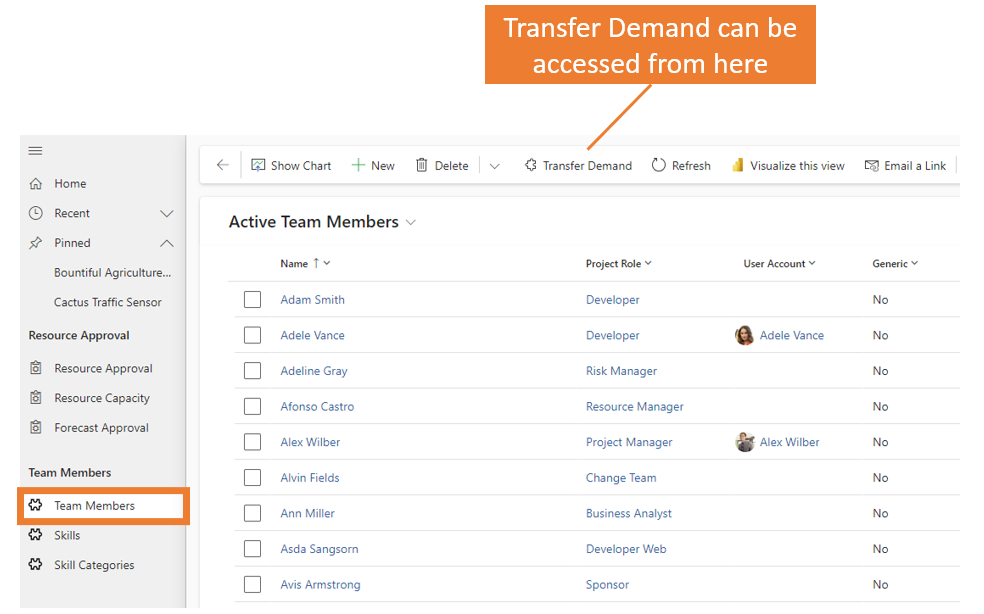The image size is (984, 614).
Task: Open Alex Wilber user account link
Action: [x=789, y=442]
